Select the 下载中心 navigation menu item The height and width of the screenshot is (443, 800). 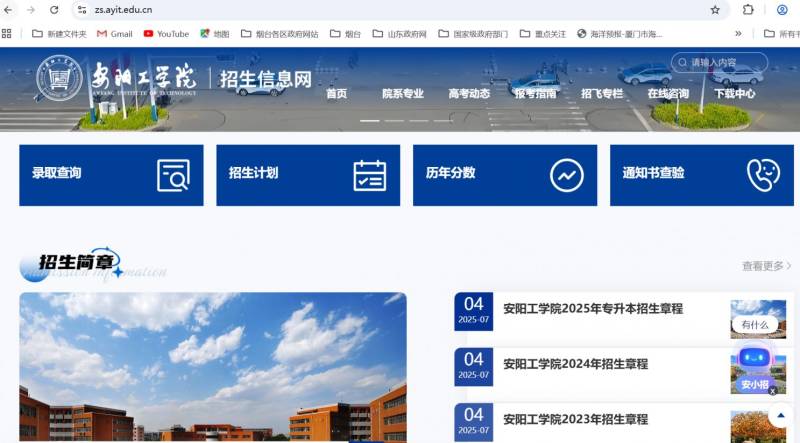point(734,94)
